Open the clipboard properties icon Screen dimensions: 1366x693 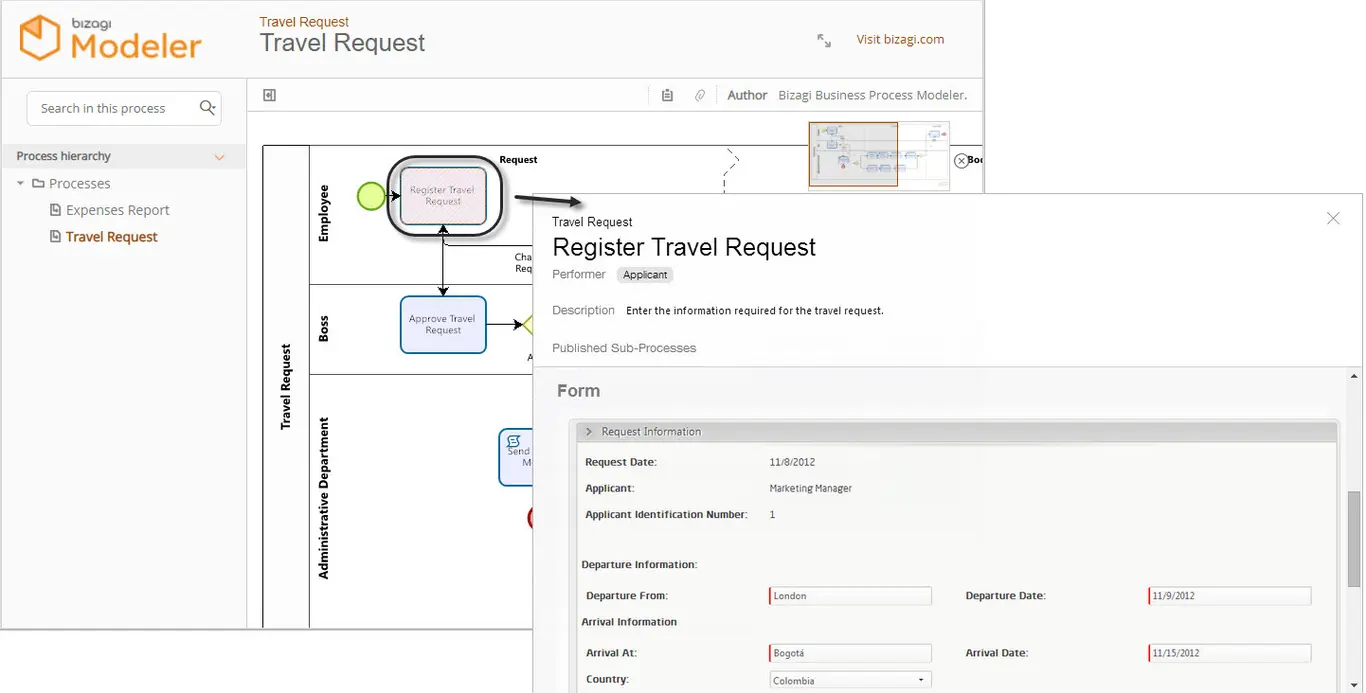[667, 95]
